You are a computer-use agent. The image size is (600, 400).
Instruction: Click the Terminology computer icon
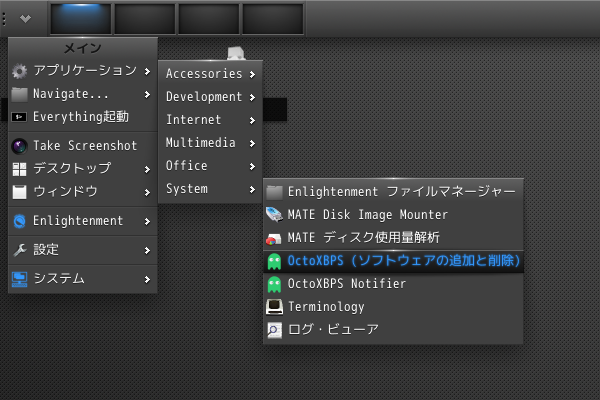(x=274, y=307)
